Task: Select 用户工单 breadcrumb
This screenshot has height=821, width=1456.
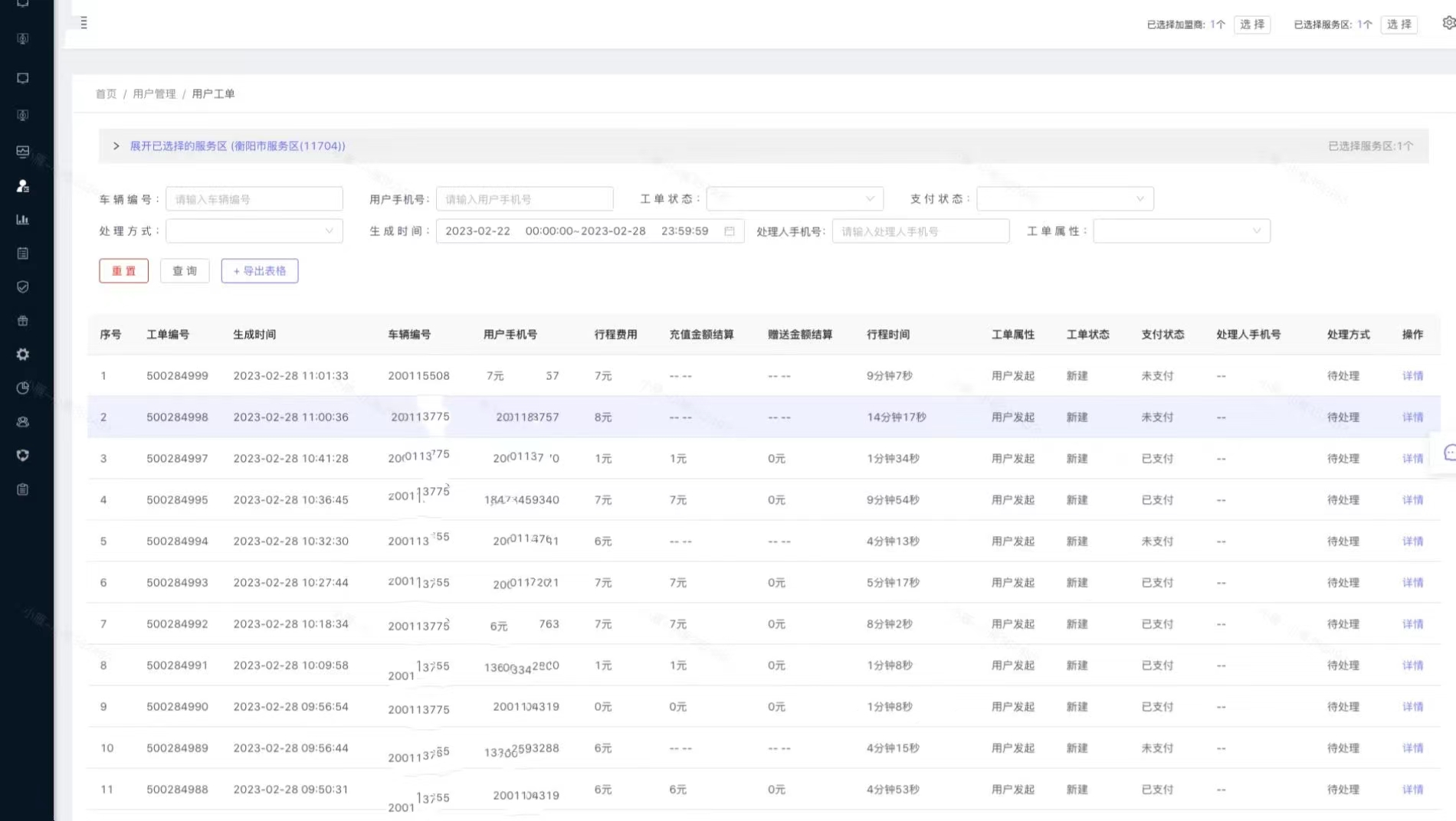Action: (x=213, y=93)
